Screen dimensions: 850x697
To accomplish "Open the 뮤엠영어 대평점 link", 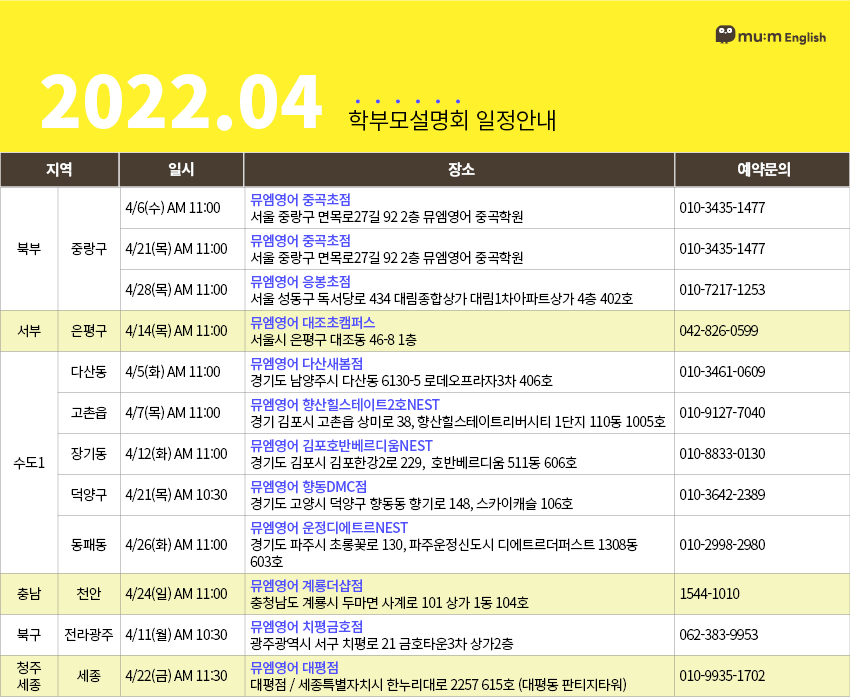I will pos(294,667).
